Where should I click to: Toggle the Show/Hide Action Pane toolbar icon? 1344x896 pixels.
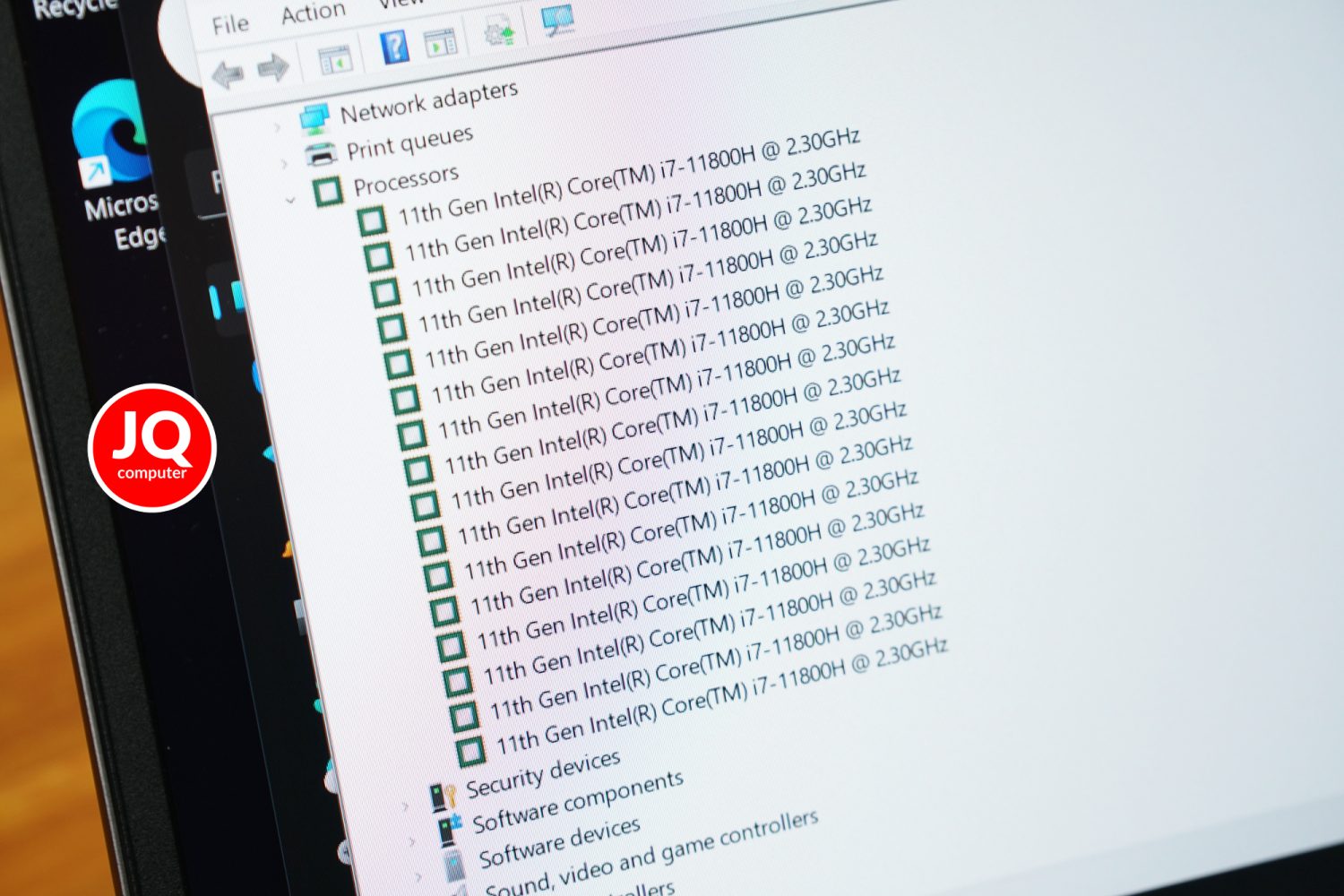[440, 42]
